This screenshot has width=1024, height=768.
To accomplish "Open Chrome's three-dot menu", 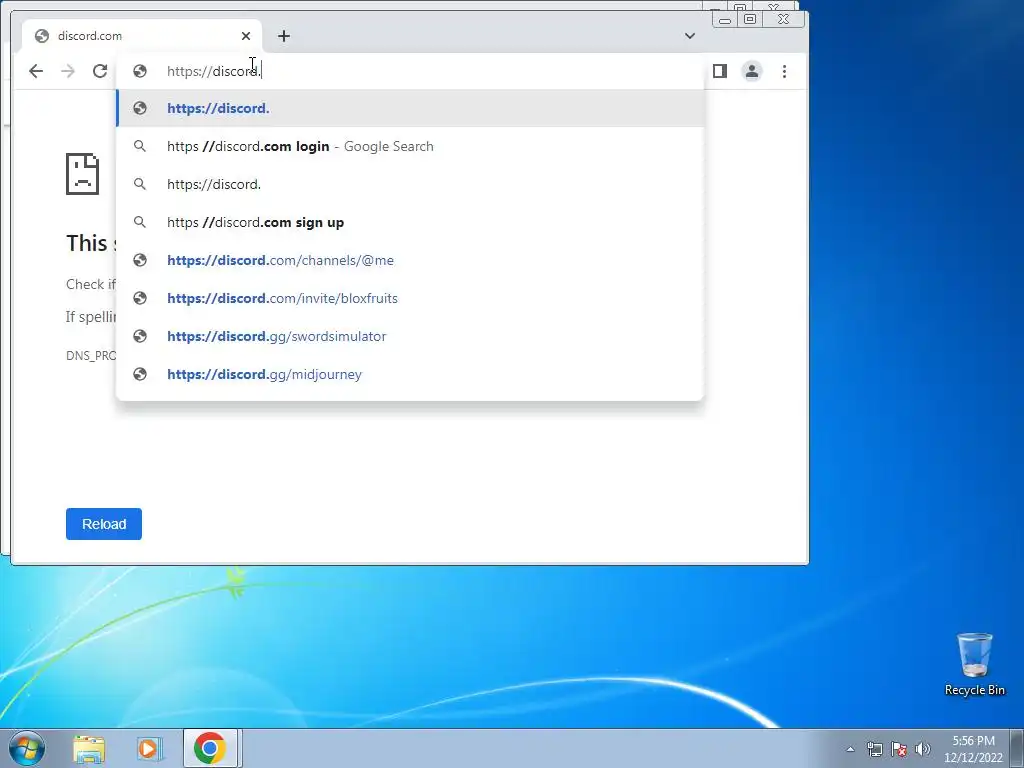I will [784, 71].
